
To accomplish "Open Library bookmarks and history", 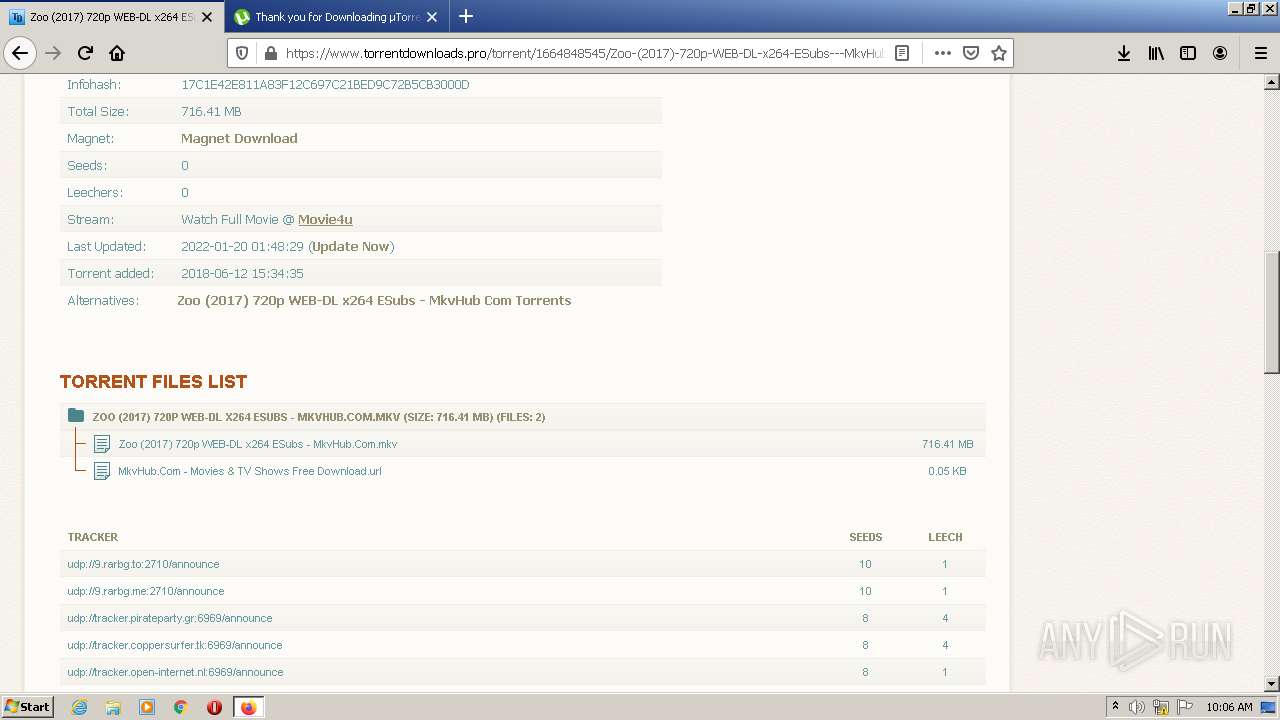I will click(1156, 53).
